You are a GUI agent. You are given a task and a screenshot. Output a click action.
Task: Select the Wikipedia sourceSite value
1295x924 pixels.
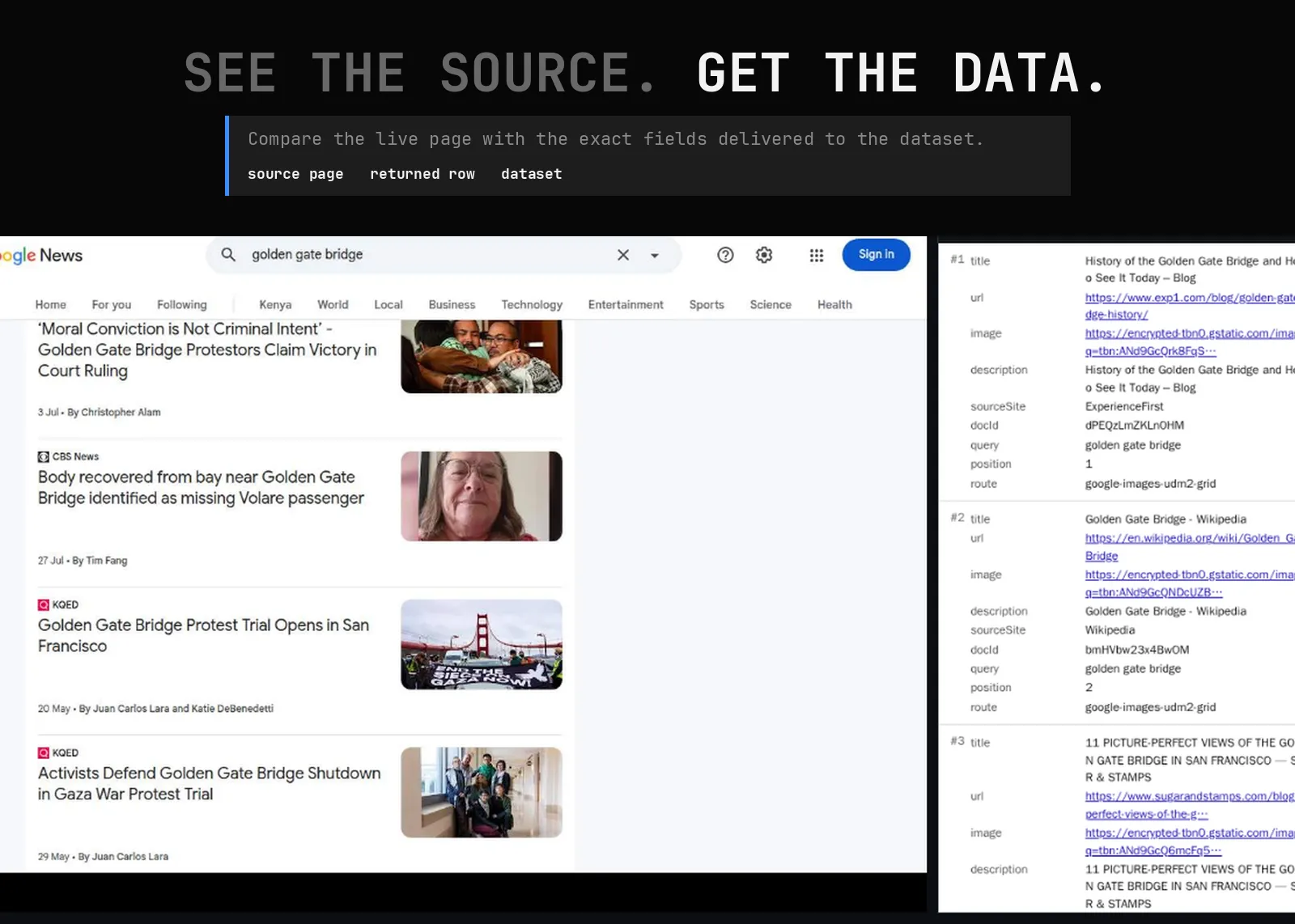(x=1110, y=629)
